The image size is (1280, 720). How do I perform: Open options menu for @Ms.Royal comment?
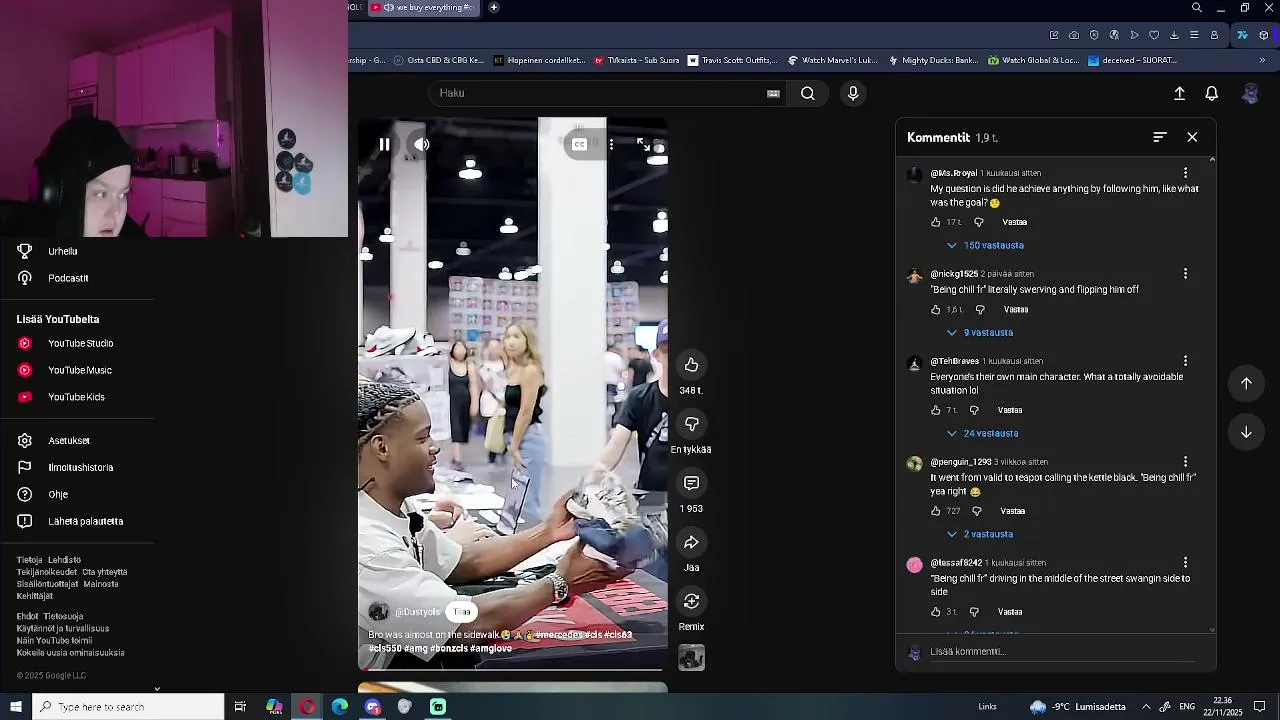1185,173
